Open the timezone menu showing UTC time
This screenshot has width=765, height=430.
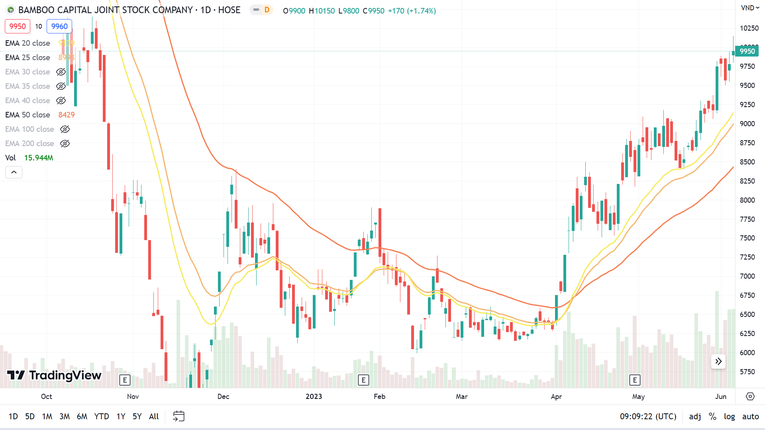click(x=648, y=416)
